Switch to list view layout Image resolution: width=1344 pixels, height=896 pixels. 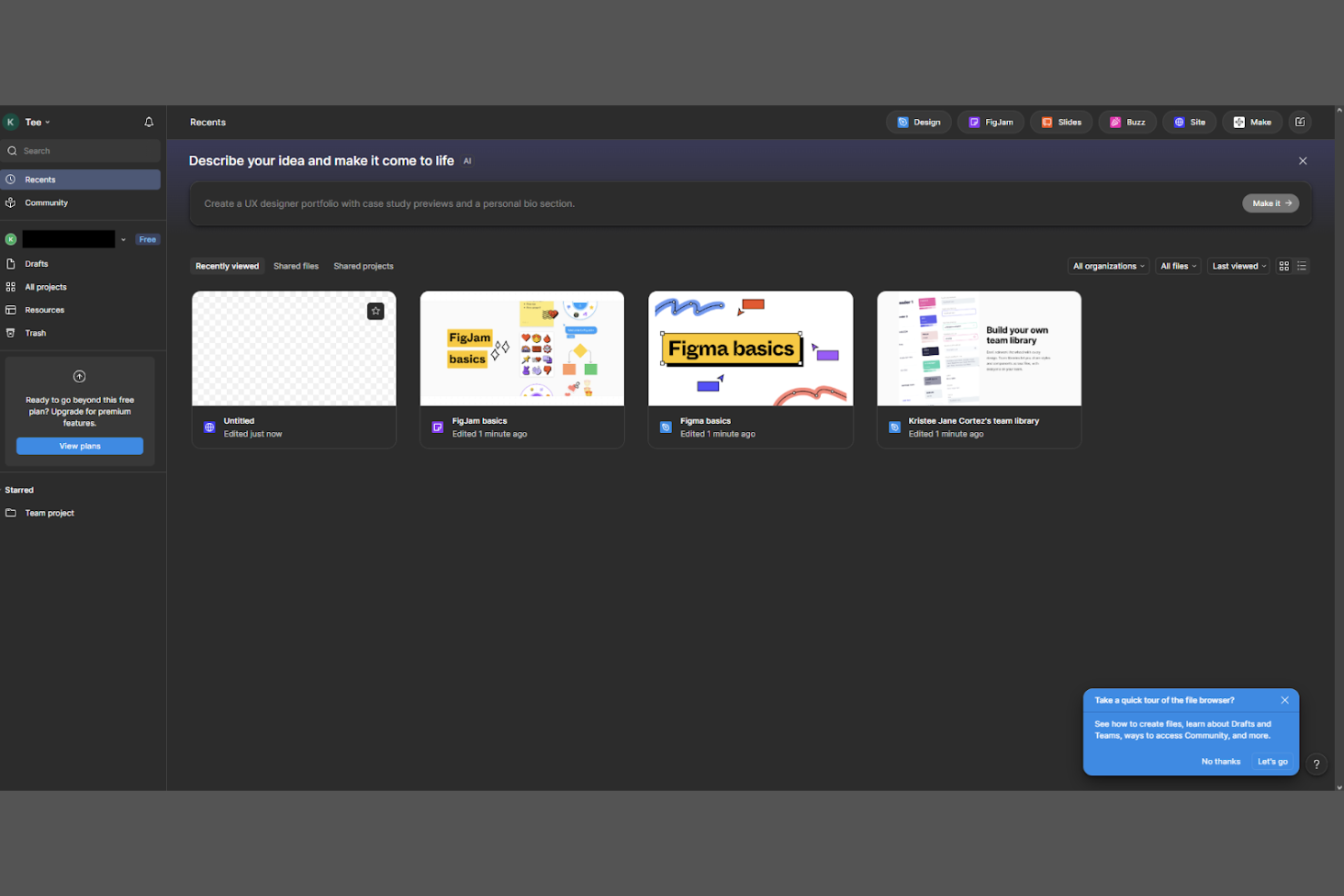click(1301, 265)
